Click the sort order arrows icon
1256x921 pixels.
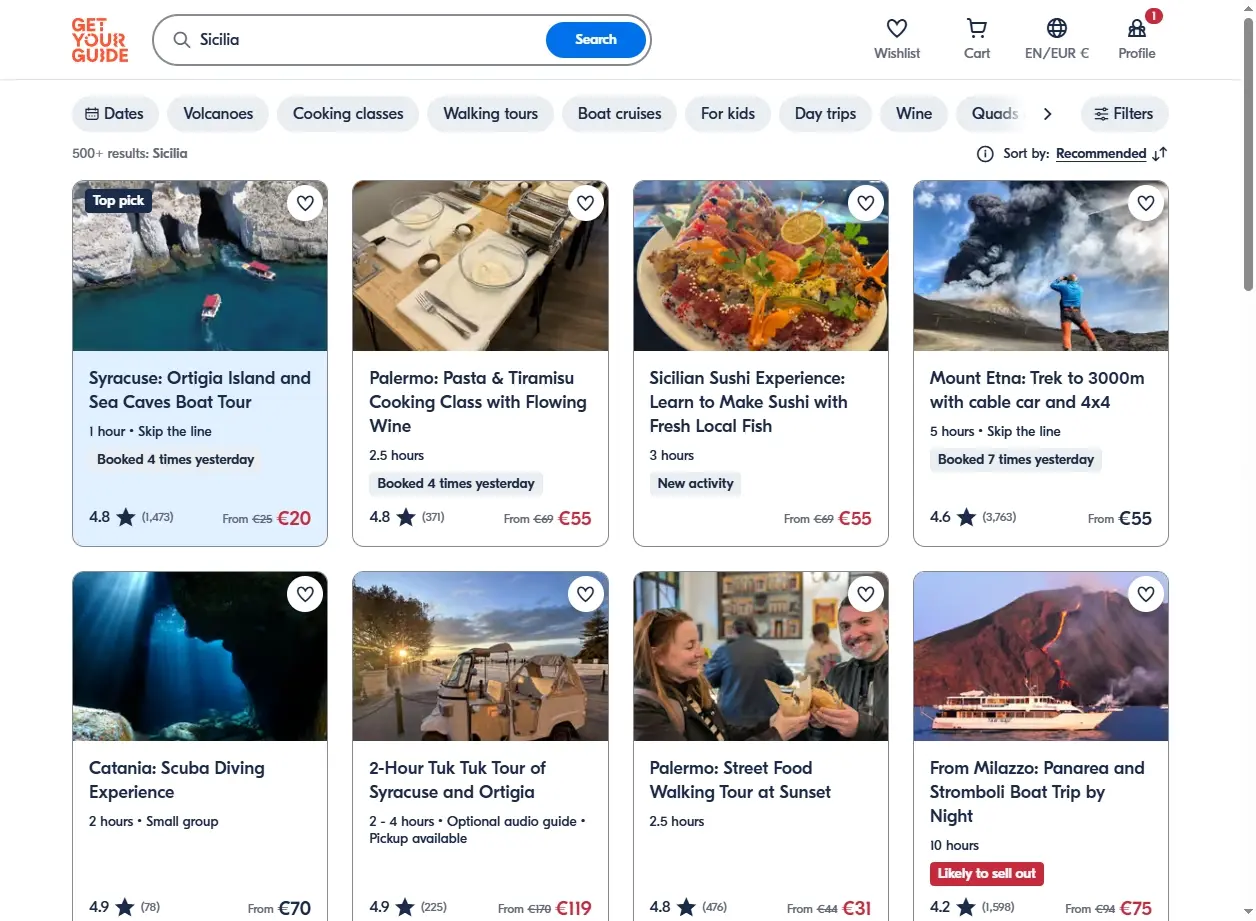tap(1160, 154)
